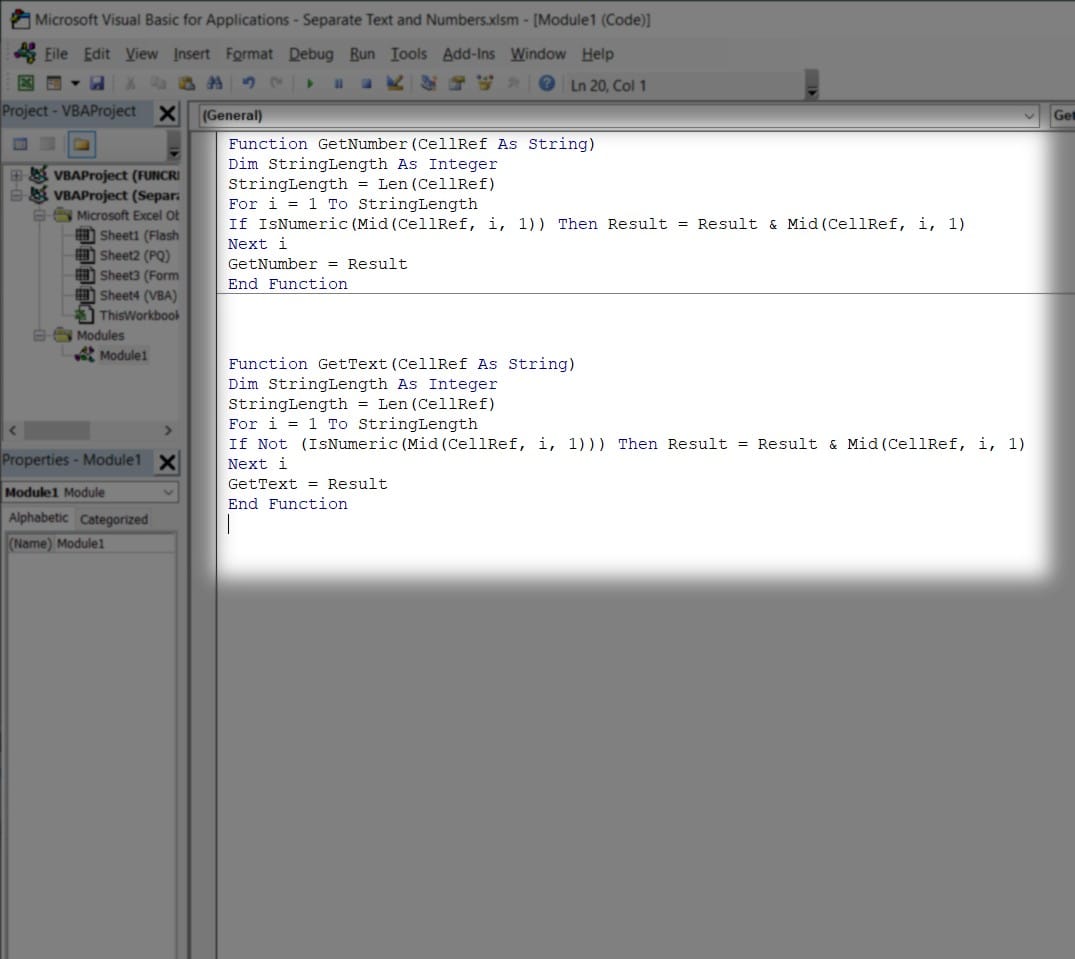
Task: Click View Object icon in Project pane
Action: pos(47,144)
